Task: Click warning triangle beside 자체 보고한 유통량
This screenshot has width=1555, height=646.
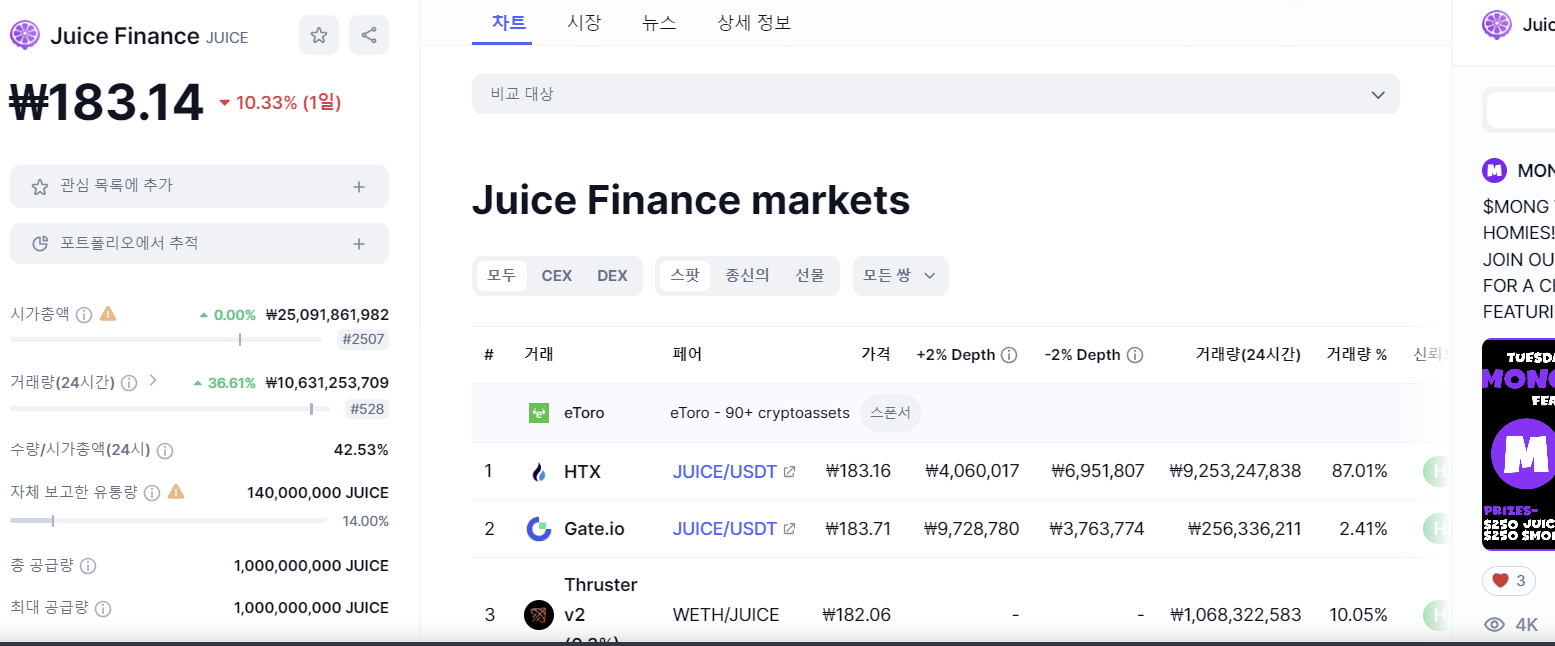Action: [176, 492]
